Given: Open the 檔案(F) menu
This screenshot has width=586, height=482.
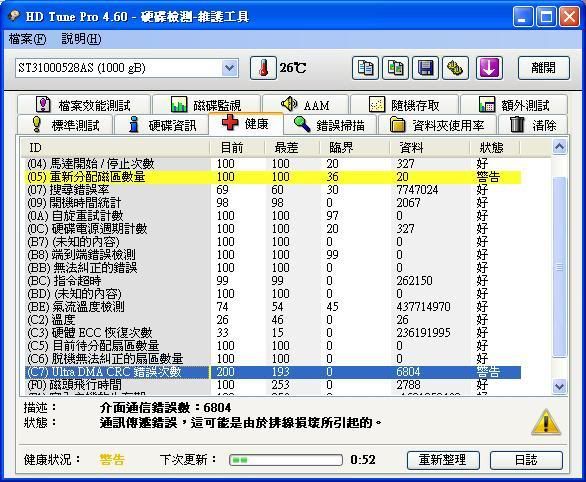Looking at the screenshot, I should point(27,39).
